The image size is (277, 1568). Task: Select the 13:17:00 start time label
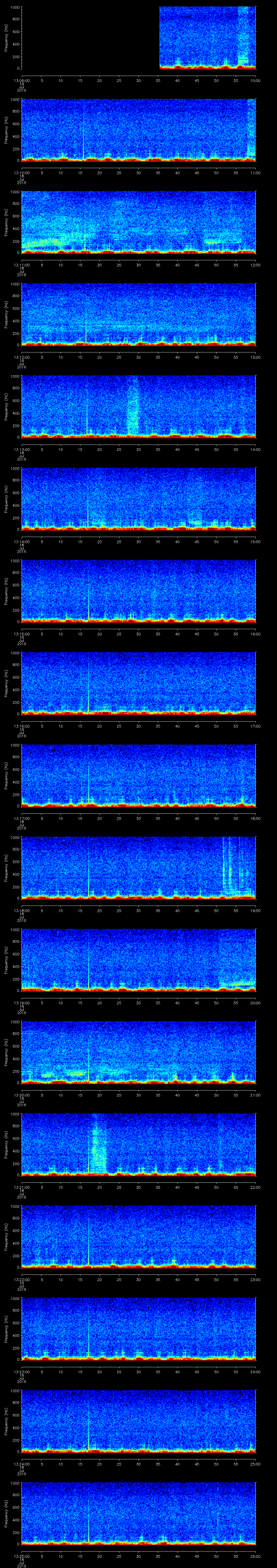[x=21, y=818]
